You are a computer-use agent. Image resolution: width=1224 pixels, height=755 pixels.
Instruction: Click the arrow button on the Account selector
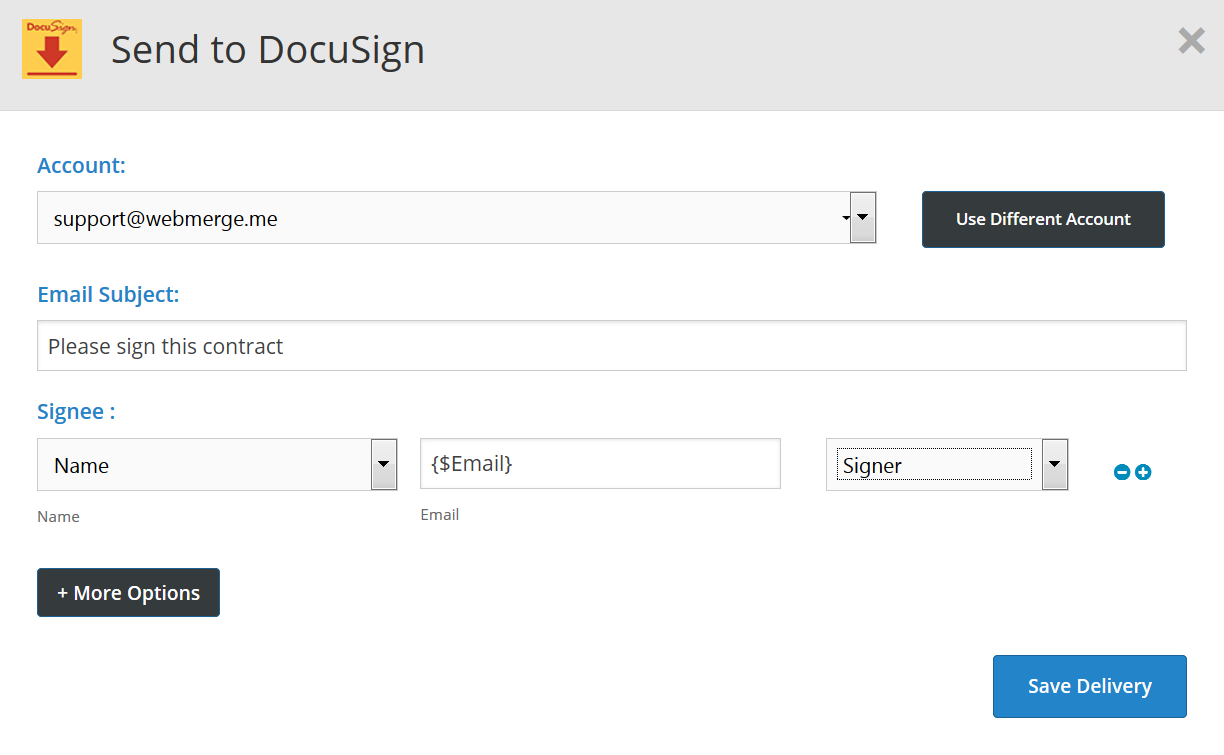(x=862, y=218)
